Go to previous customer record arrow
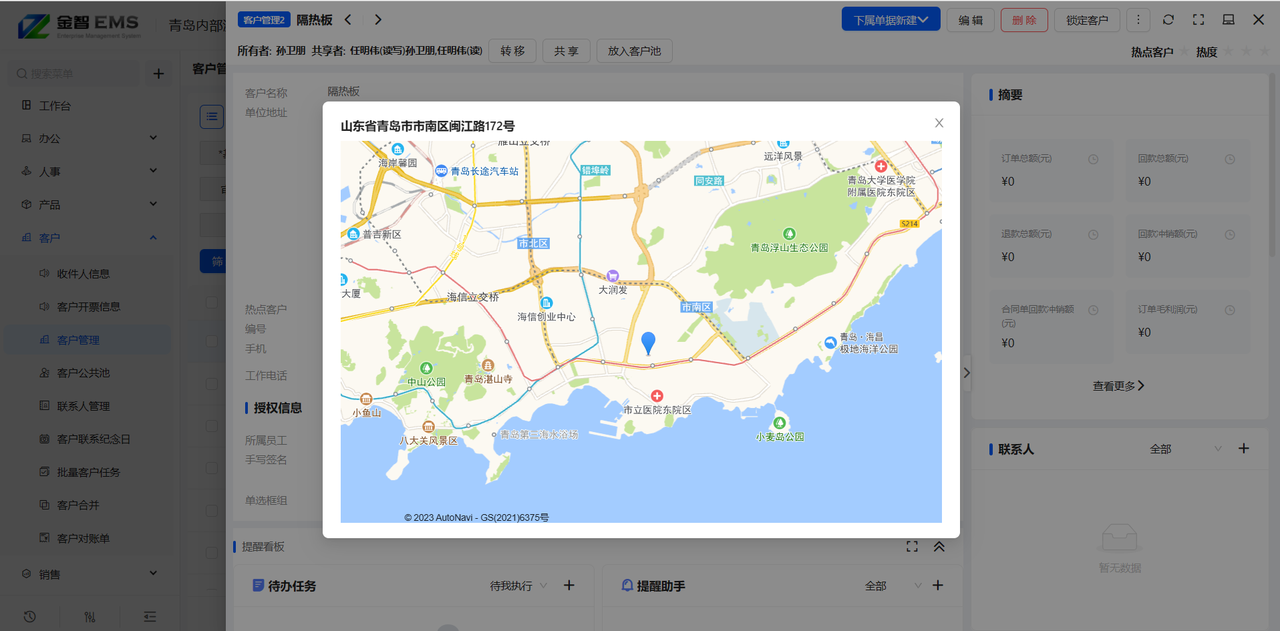1280x631 pixels. point(348,19)
